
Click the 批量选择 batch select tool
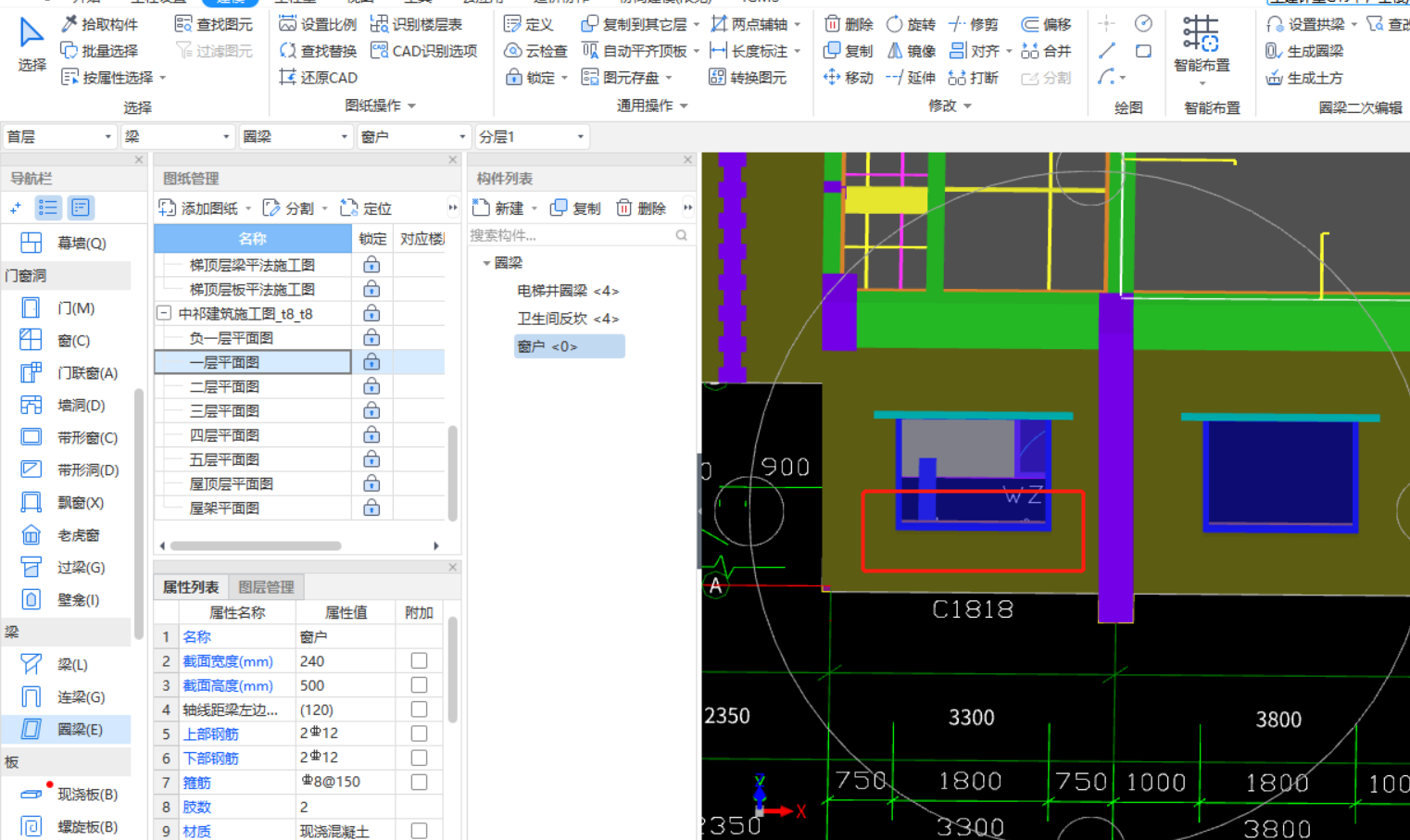99,51
